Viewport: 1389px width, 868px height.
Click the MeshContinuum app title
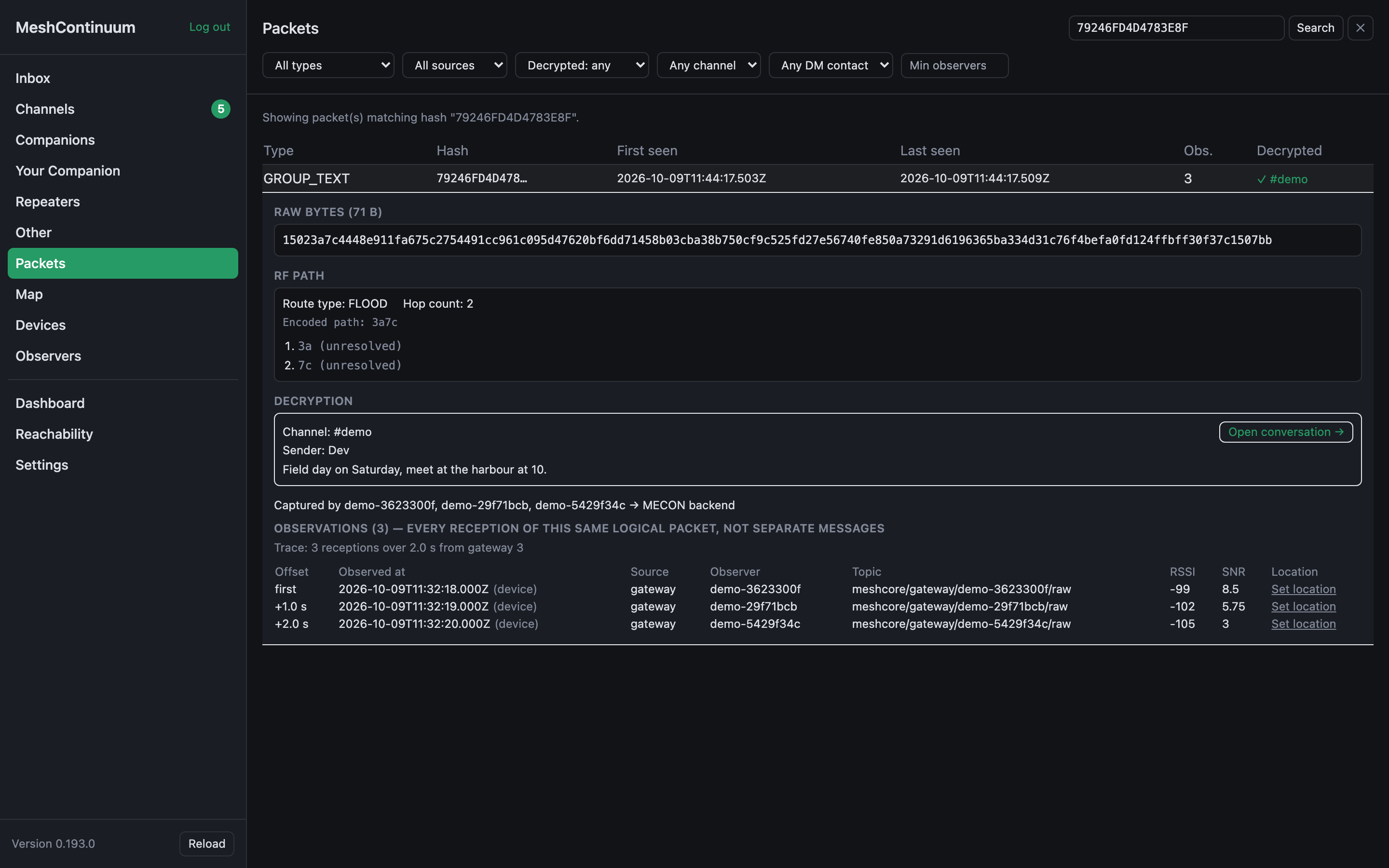75,27
